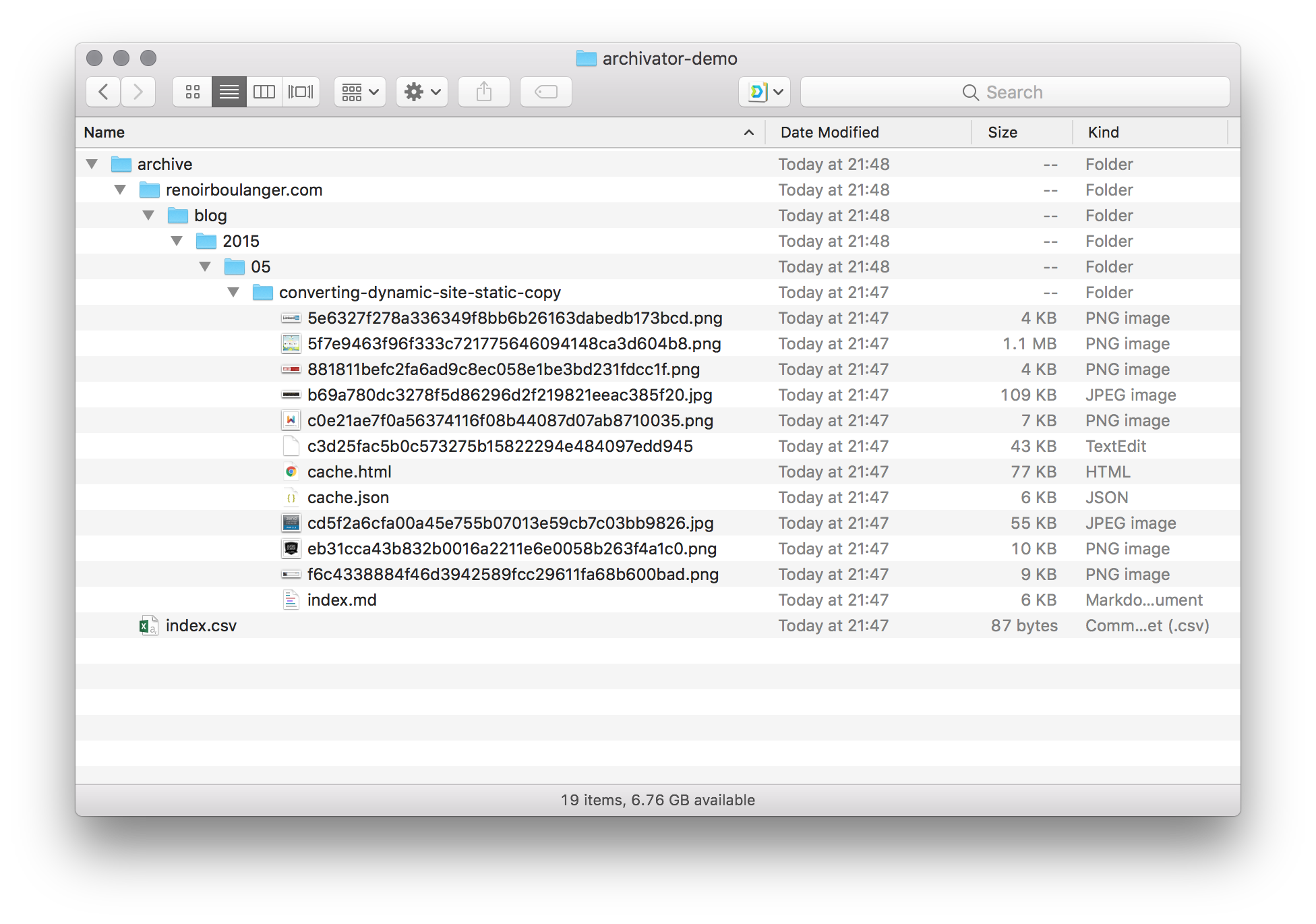Select file name cache.html
The height and width of the screenshot is (924, 1316).
pyautogui.click(x=349, y=471)
